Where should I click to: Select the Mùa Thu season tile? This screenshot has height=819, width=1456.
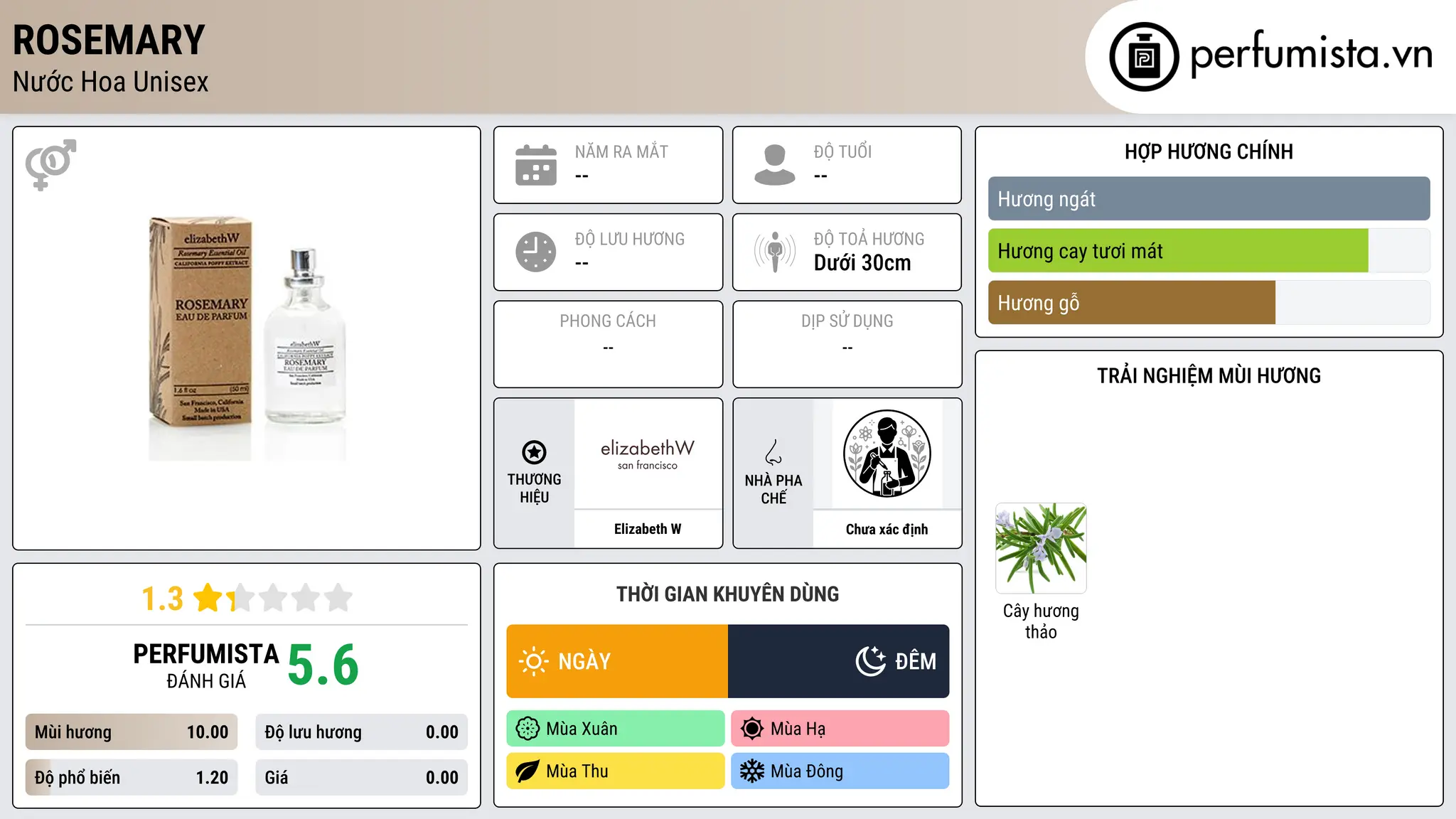616,771
